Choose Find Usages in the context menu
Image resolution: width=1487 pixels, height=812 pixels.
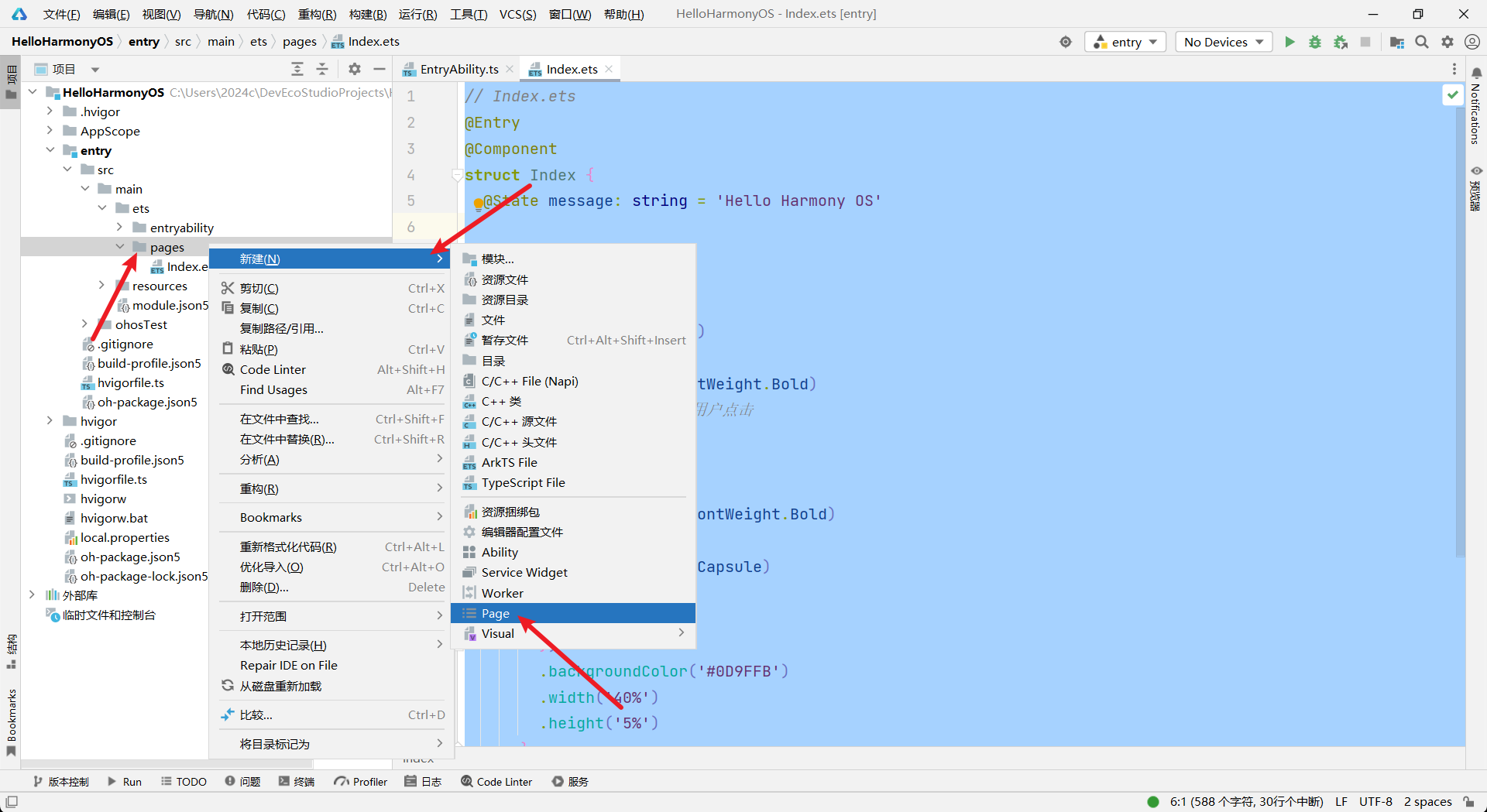331,389
